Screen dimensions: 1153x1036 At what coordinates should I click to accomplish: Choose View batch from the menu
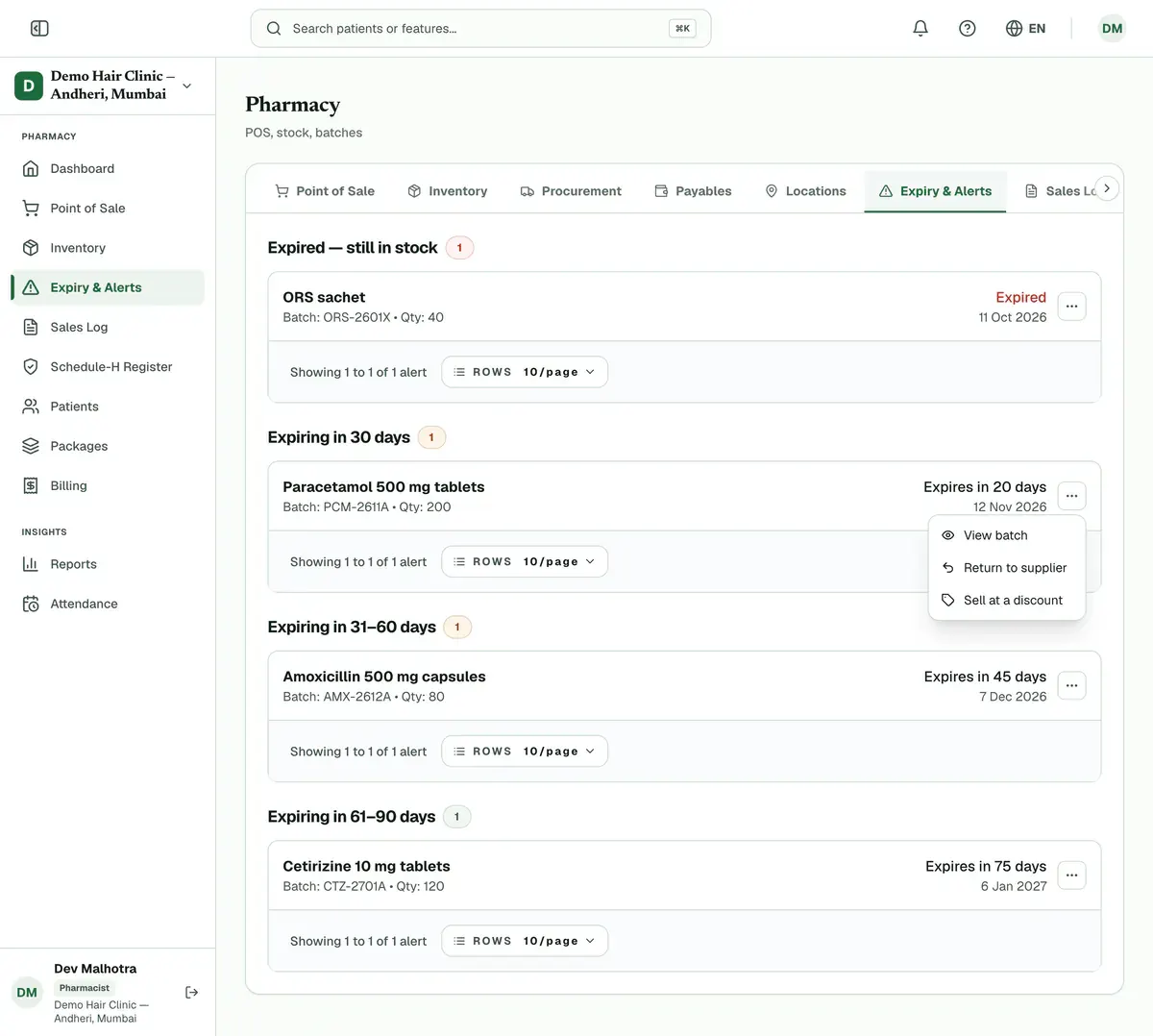coord(1007,535)
